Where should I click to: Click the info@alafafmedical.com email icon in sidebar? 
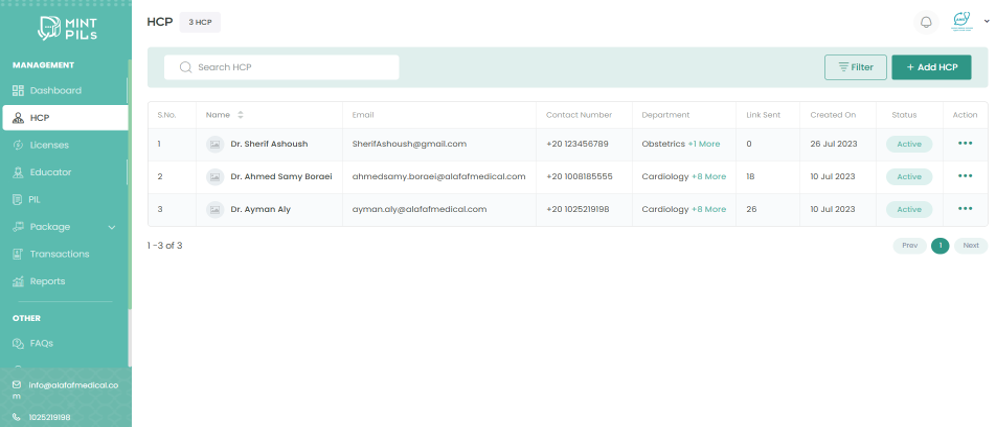tap(16, 385)
